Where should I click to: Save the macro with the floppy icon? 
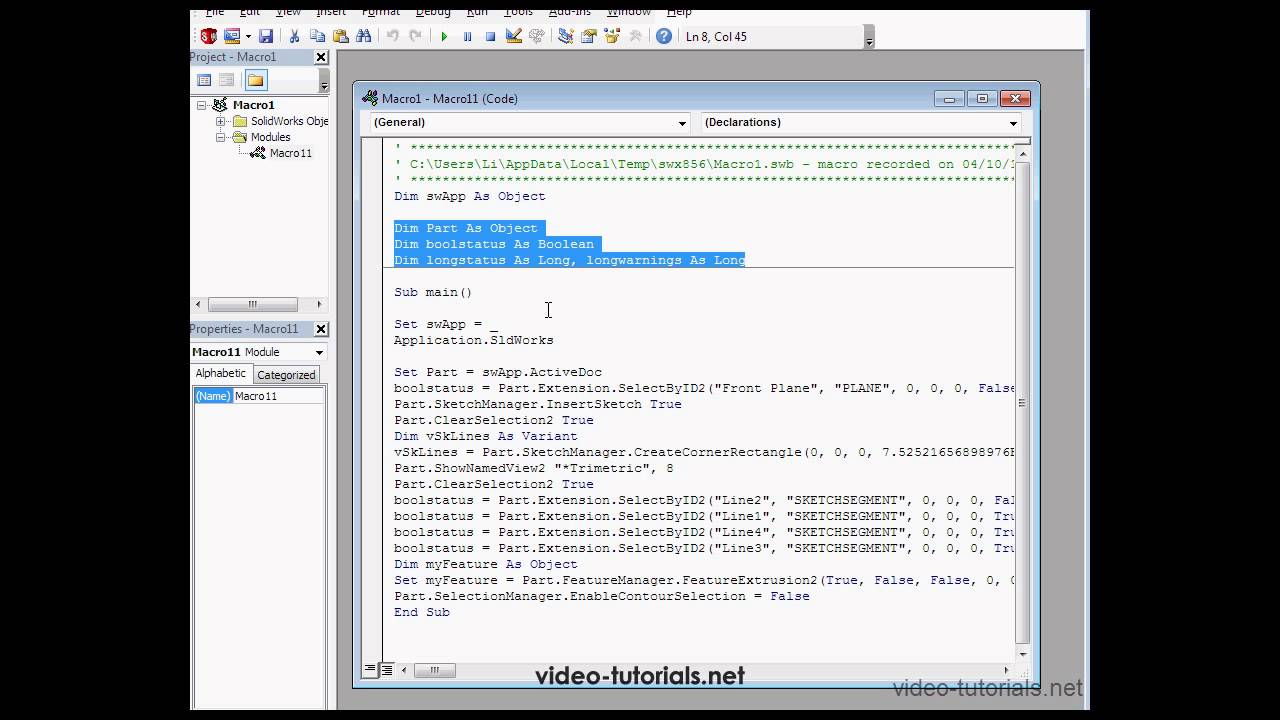266,36
